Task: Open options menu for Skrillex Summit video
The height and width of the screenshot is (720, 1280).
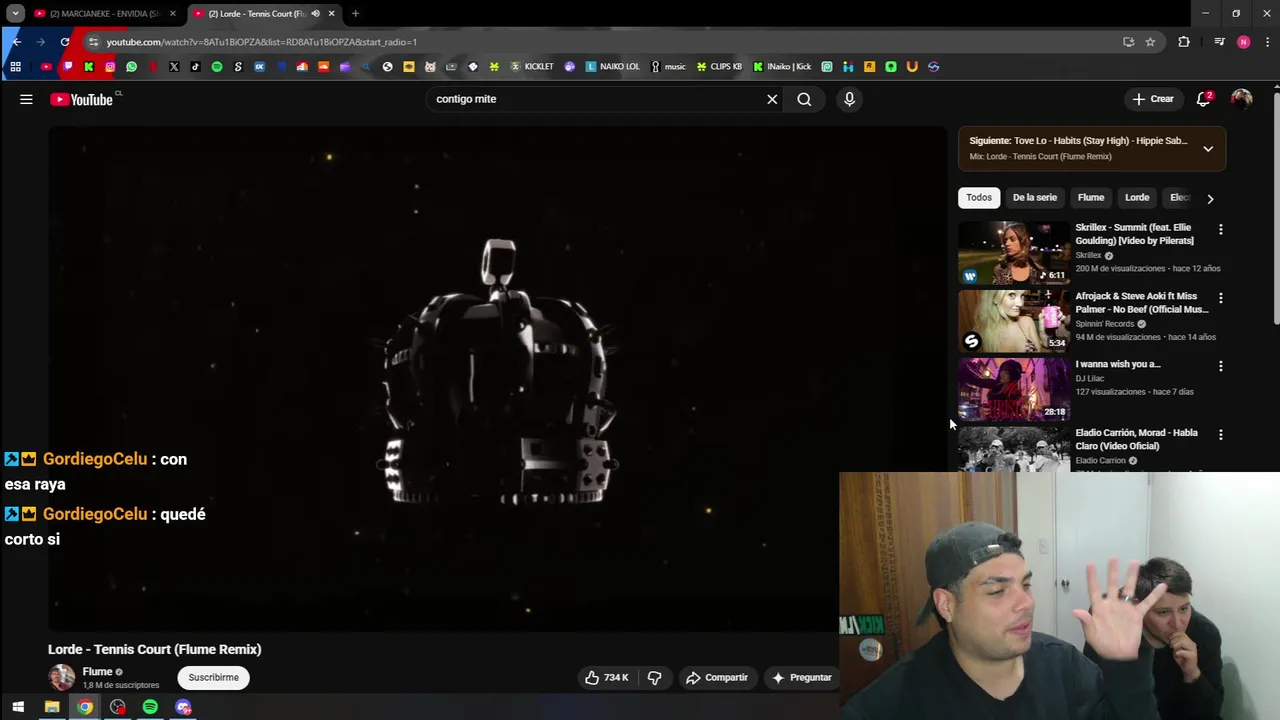Action: (x=1220, y=229)
